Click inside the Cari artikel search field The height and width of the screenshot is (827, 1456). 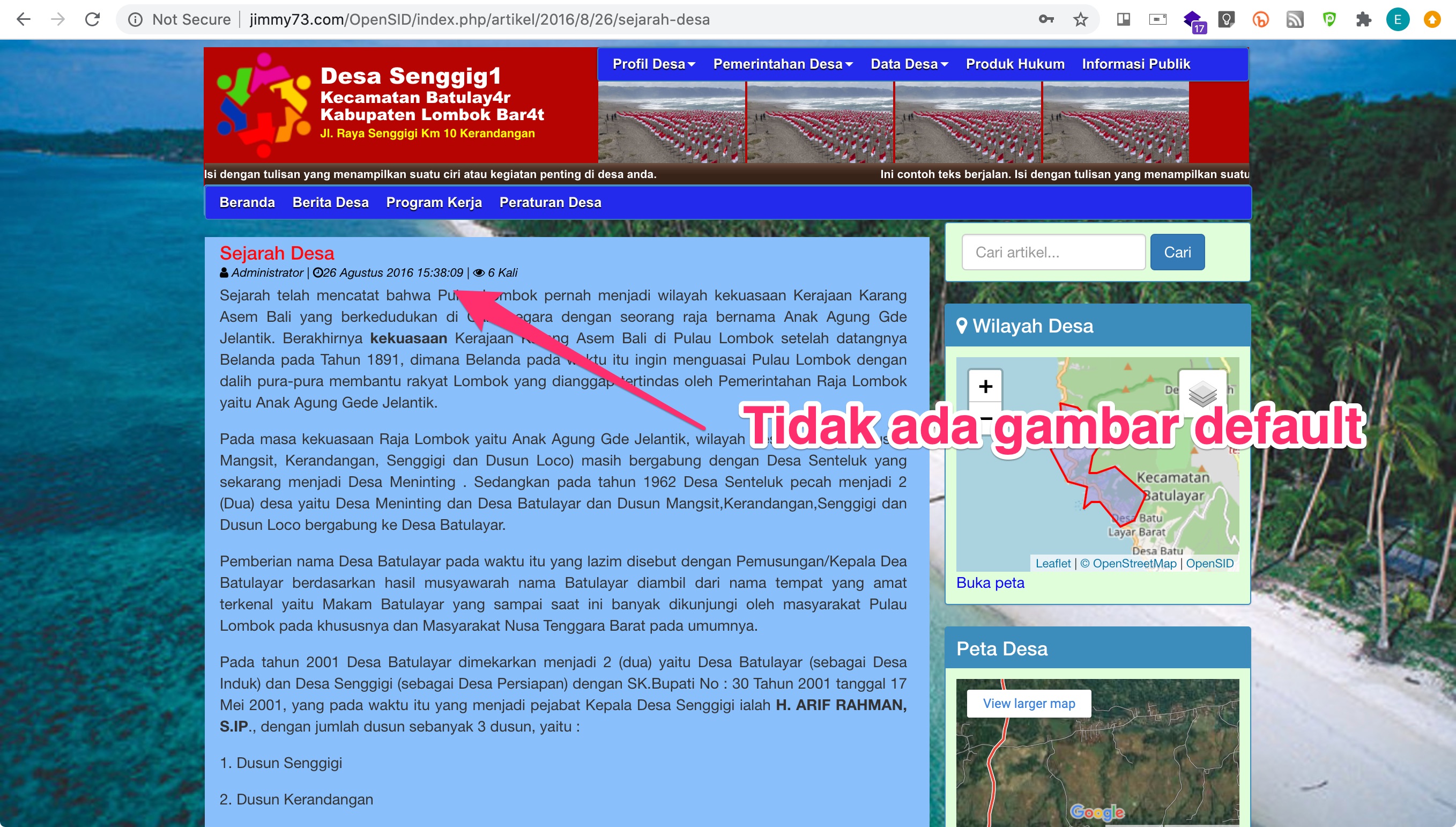pos(1052,252)
